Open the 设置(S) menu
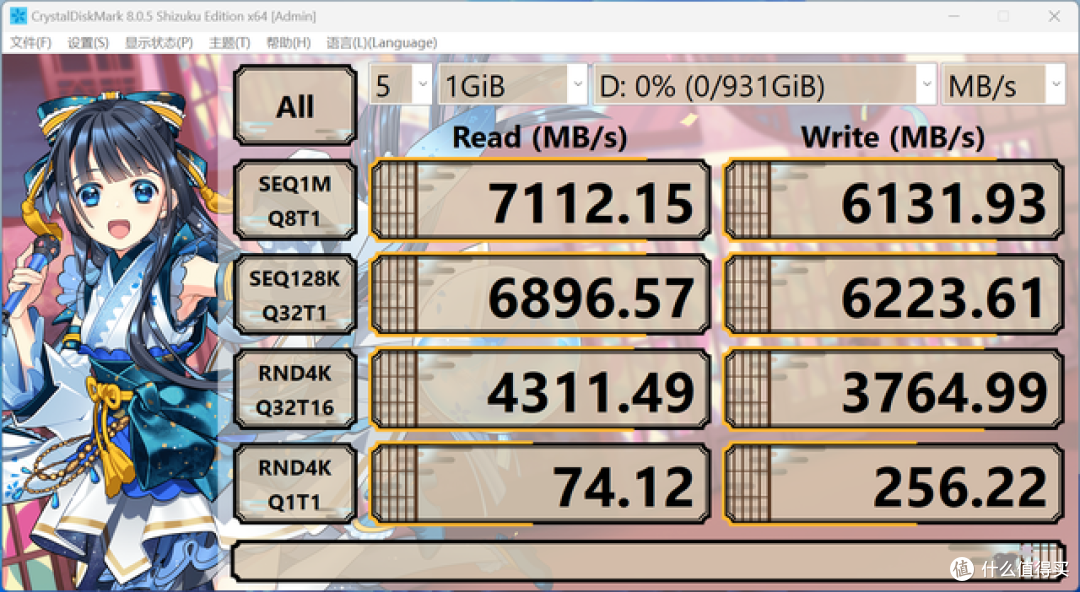Screen dimensions: 1080x592 point(87,43)
